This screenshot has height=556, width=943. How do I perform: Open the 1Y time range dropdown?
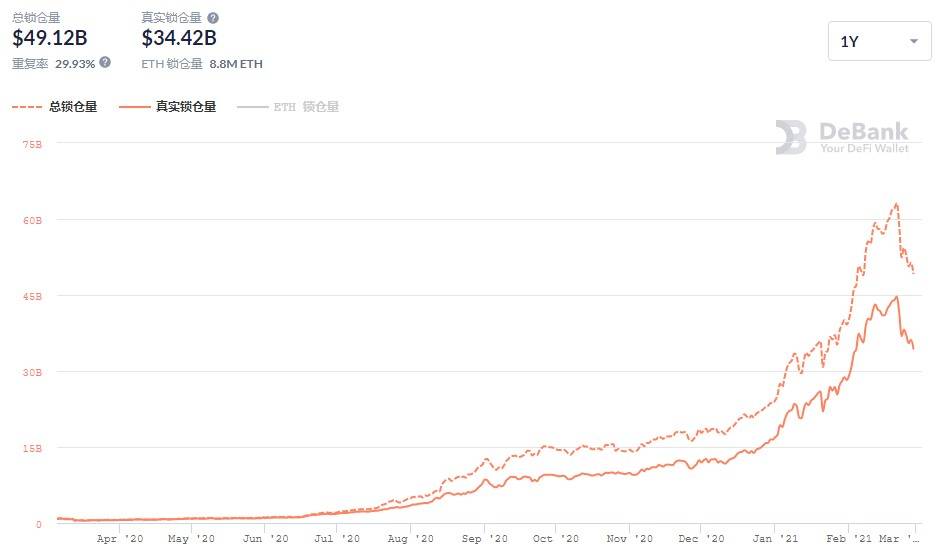tap(879, 42)
